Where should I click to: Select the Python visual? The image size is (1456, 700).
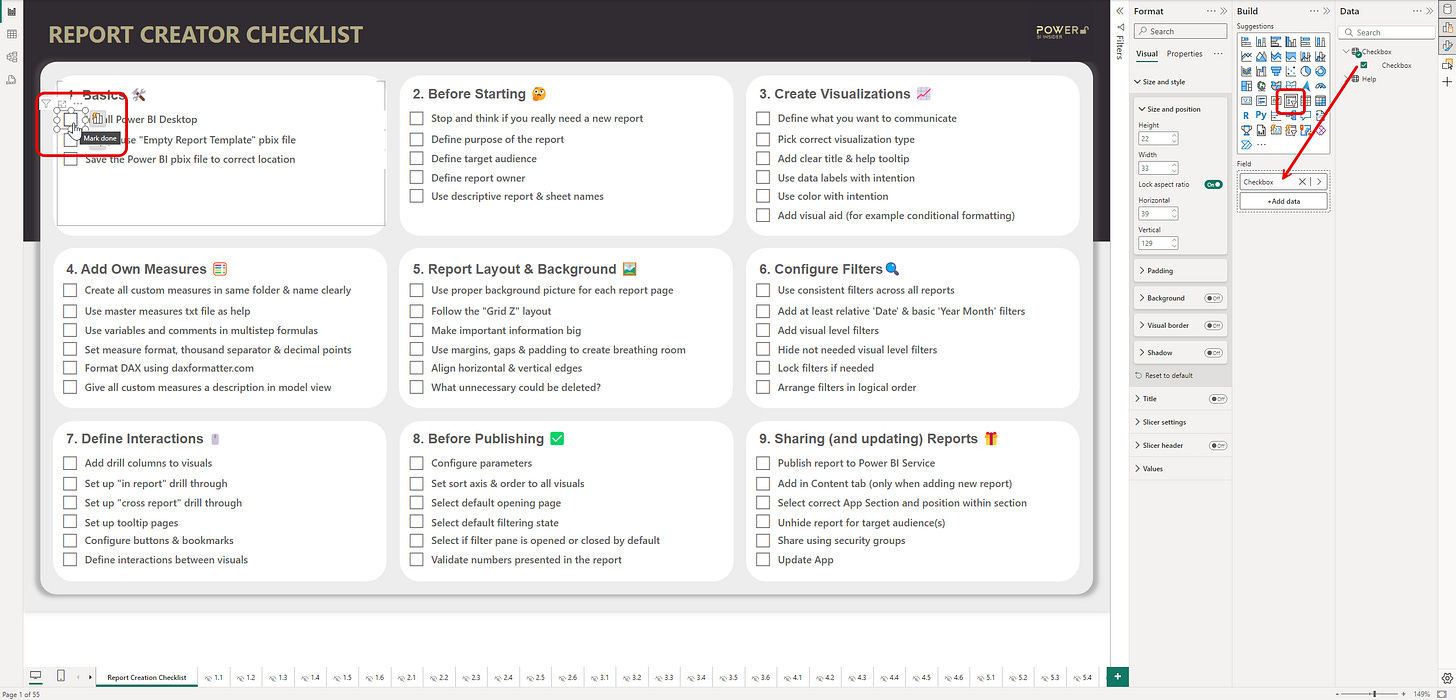click(x=1261, y=115)
